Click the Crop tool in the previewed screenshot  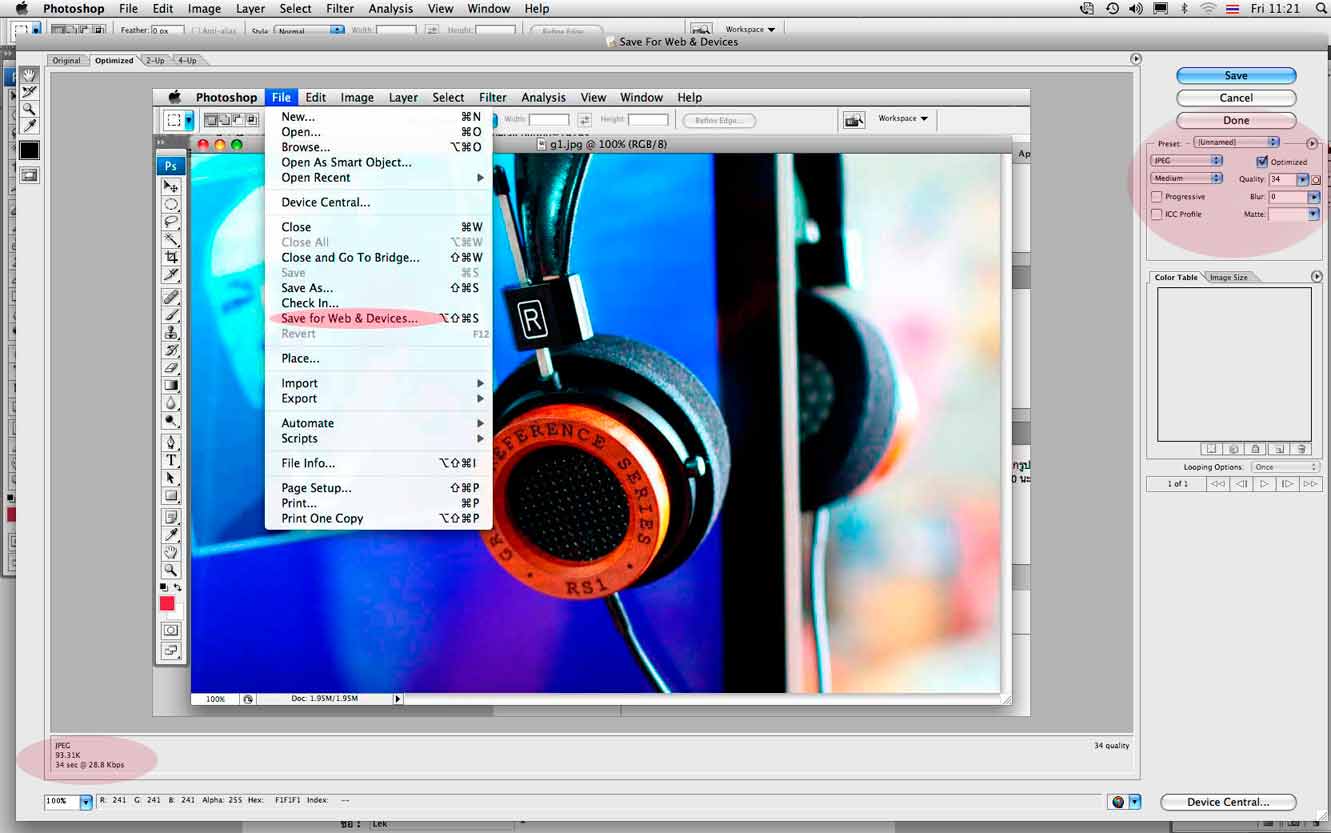click(x=171, y=257)
